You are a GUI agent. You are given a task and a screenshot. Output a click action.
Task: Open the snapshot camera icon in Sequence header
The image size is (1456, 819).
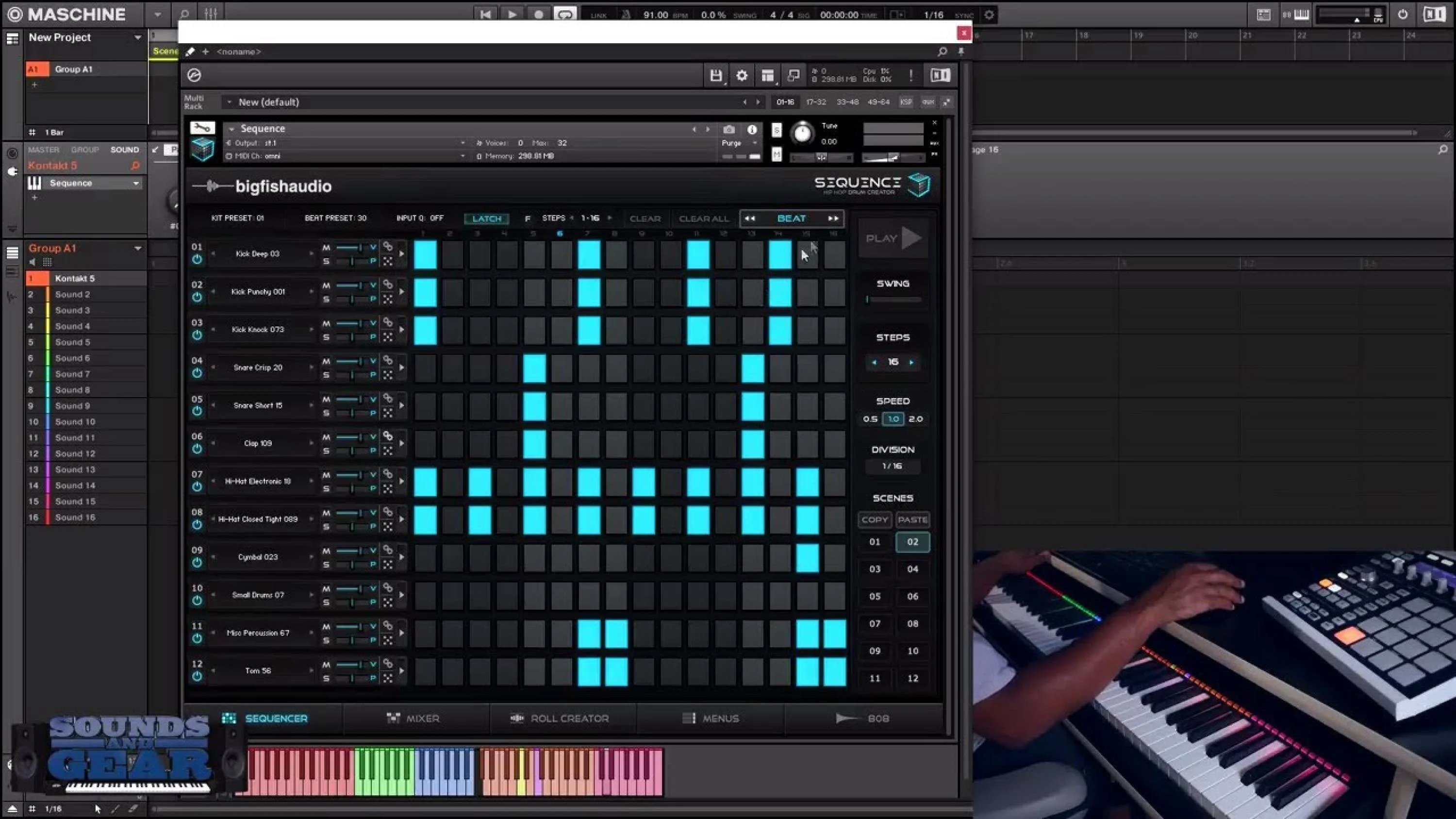coord(728,130)
